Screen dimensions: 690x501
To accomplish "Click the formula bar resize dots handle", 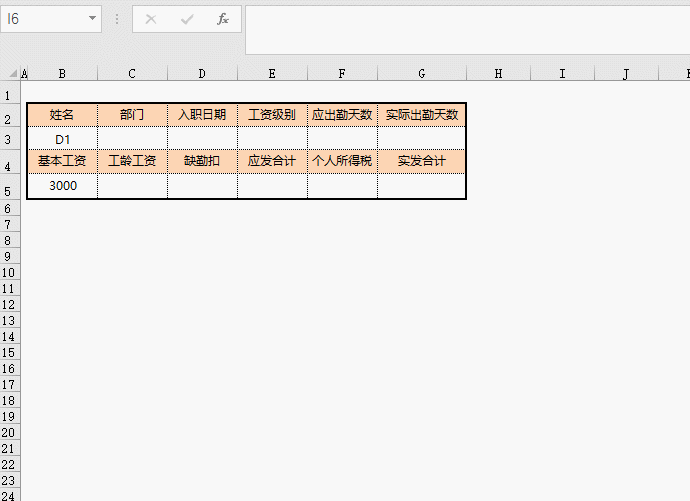I will pyautogui.click(x=117, y=19).
